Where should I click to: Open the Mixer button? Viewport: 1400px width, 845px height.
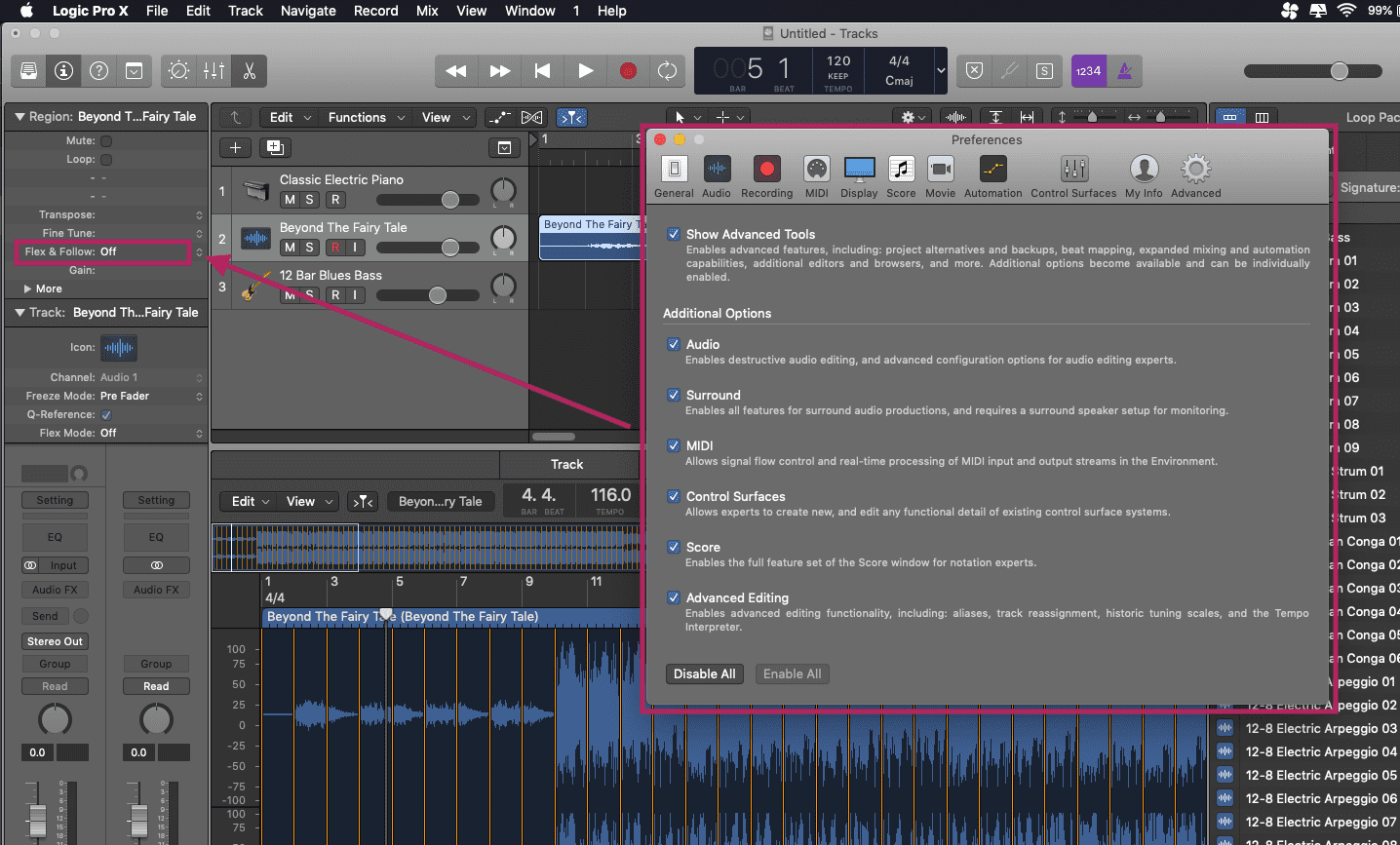tap(214, 71)
